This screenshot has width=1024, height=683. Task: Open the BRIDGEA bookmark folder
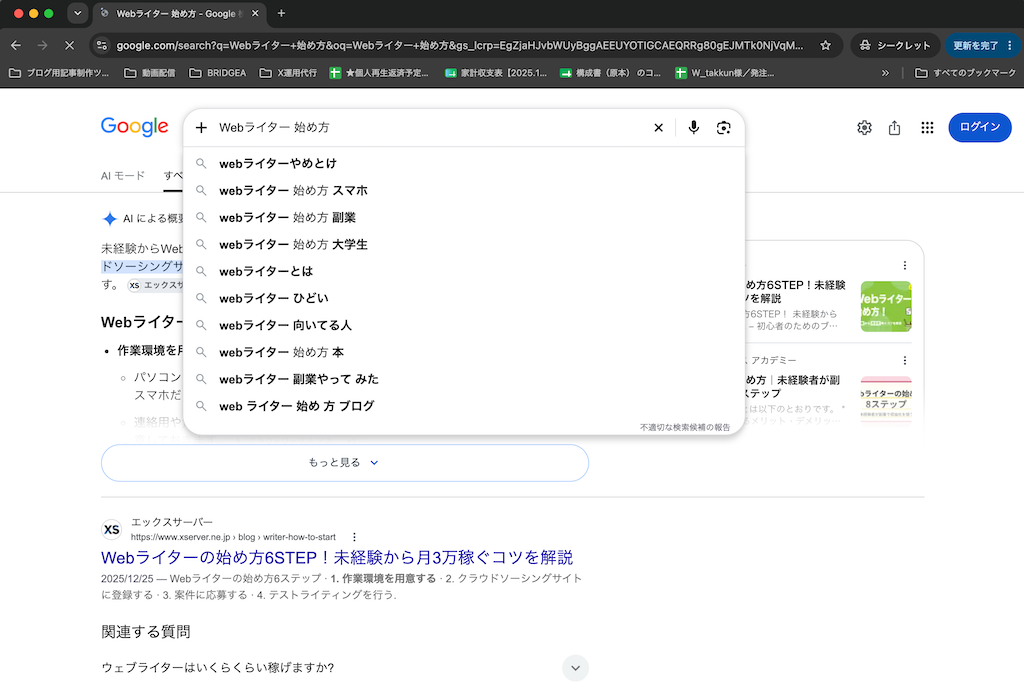(217, 72)
